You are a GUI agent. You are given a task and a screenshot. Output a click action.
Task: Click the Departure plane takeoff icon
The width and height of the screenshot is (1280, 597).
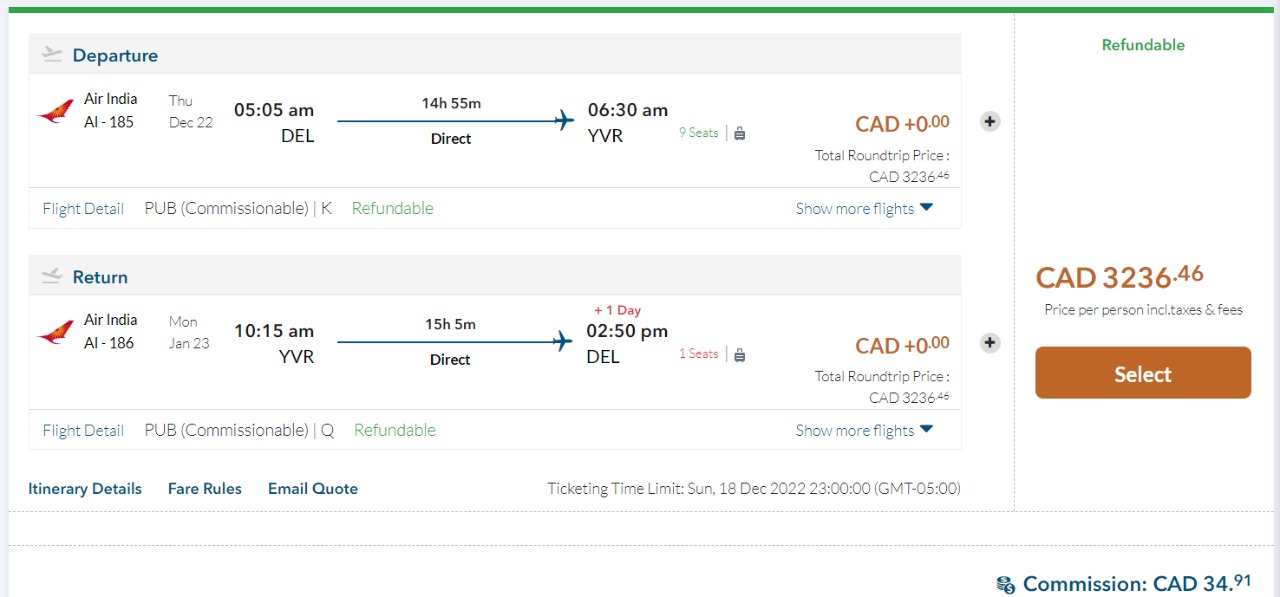[53, 55]
